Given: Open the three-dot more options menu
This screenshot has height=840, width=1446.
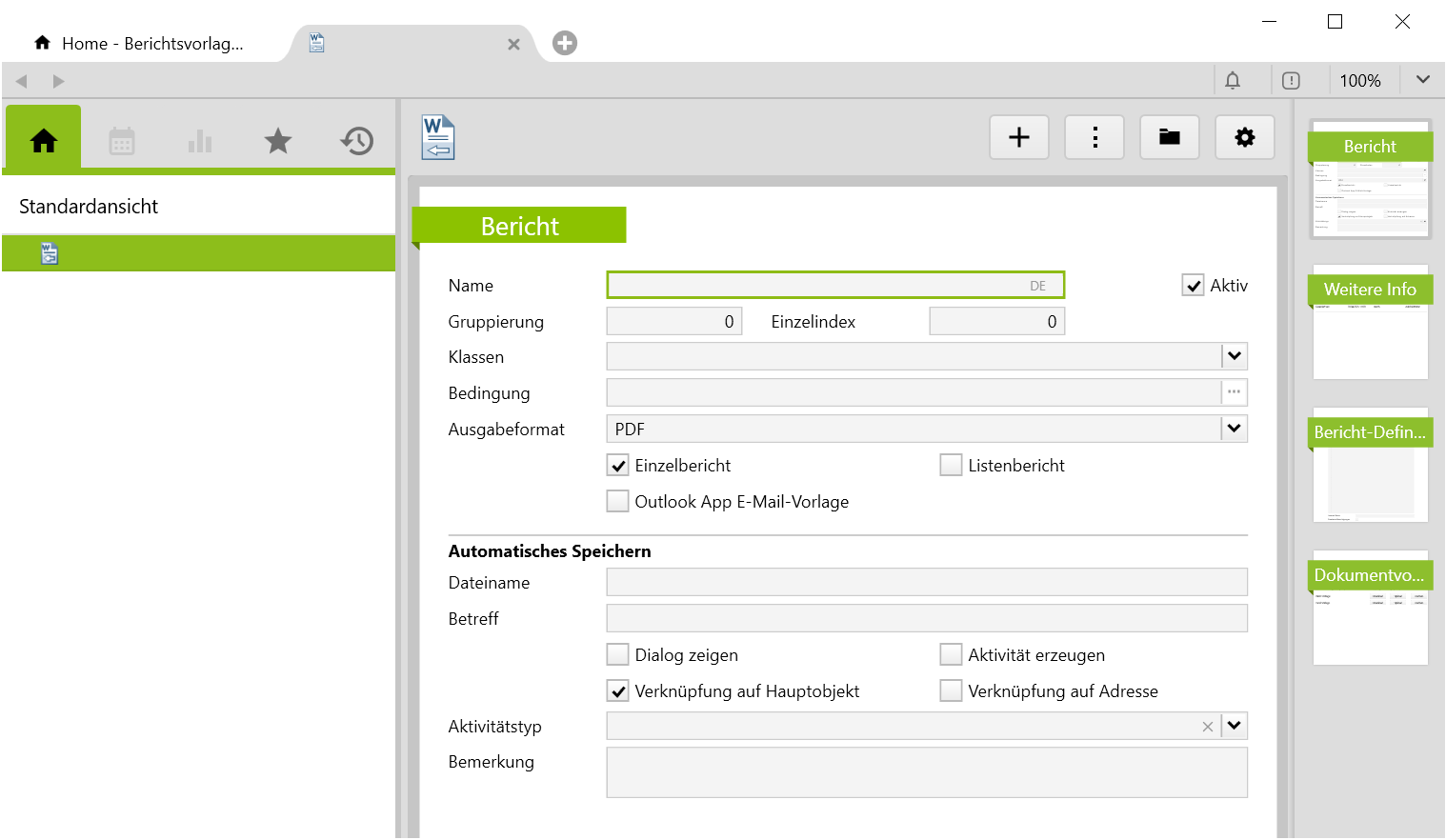Looking at the screenshot, I should 1095,138.
